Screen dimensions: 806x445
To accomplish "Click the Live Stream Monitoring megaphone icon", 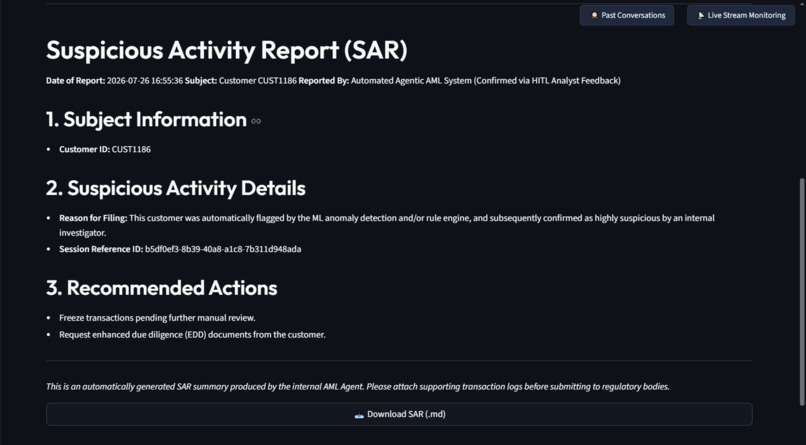I will [701, 15].
